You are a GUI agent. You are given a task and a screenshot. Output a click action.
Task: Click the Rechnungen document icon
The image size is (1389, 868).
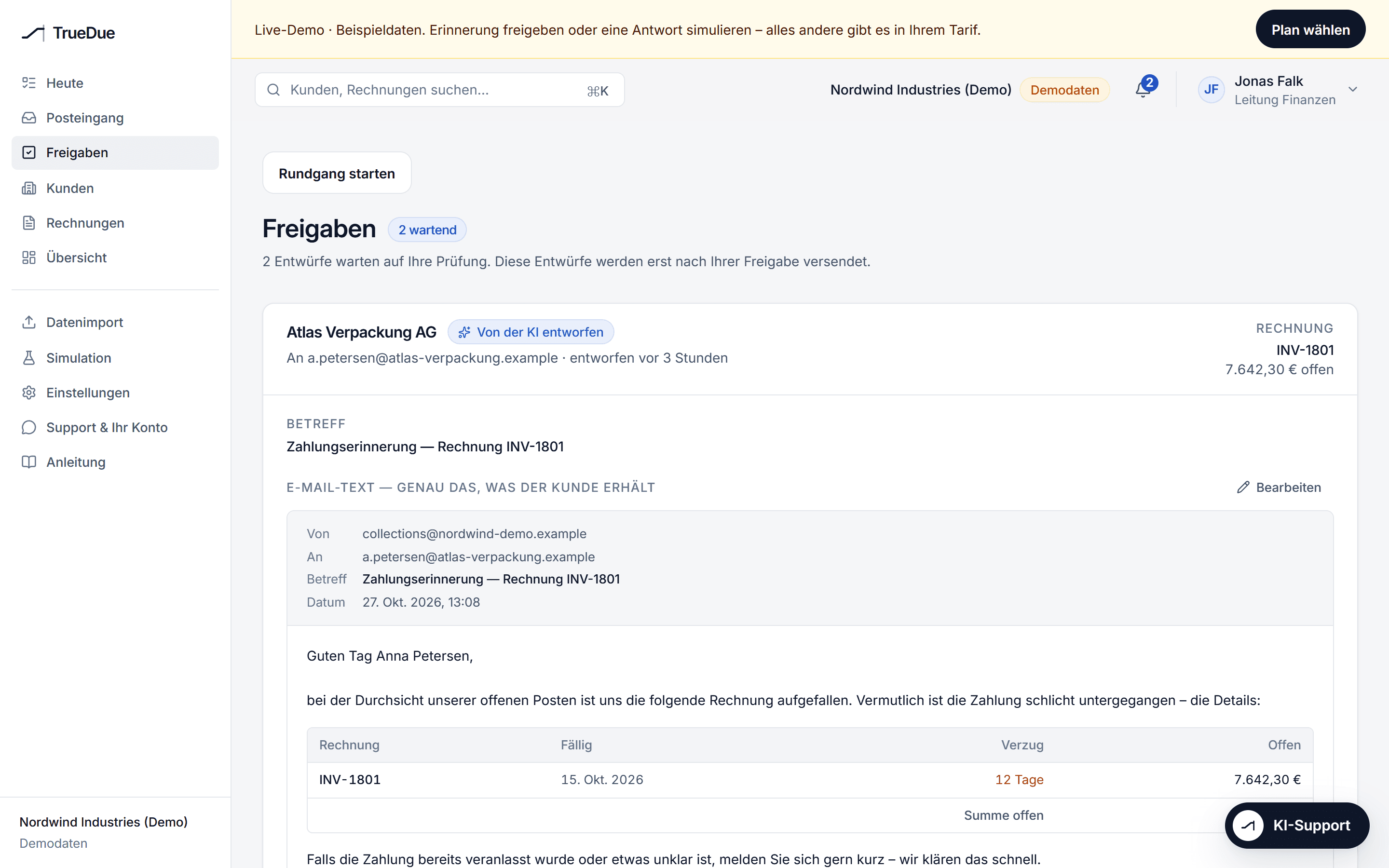point(29,223)
